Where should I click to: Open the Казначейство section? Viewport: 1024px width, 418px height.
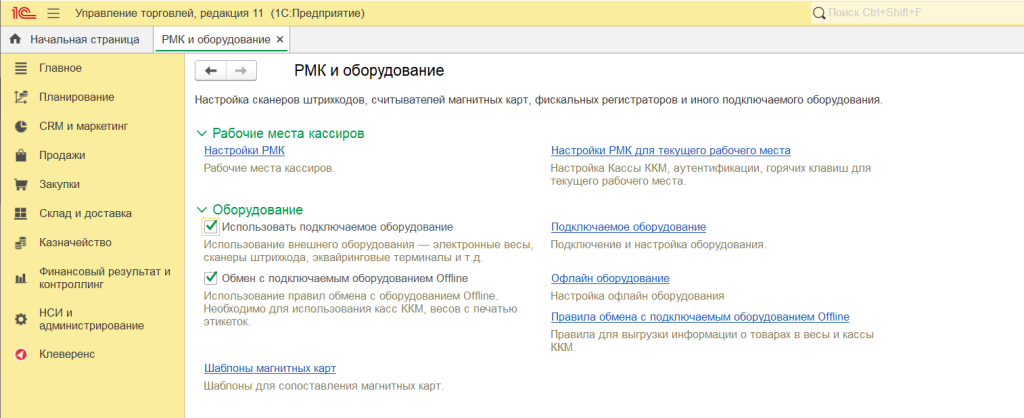[75, 242]
